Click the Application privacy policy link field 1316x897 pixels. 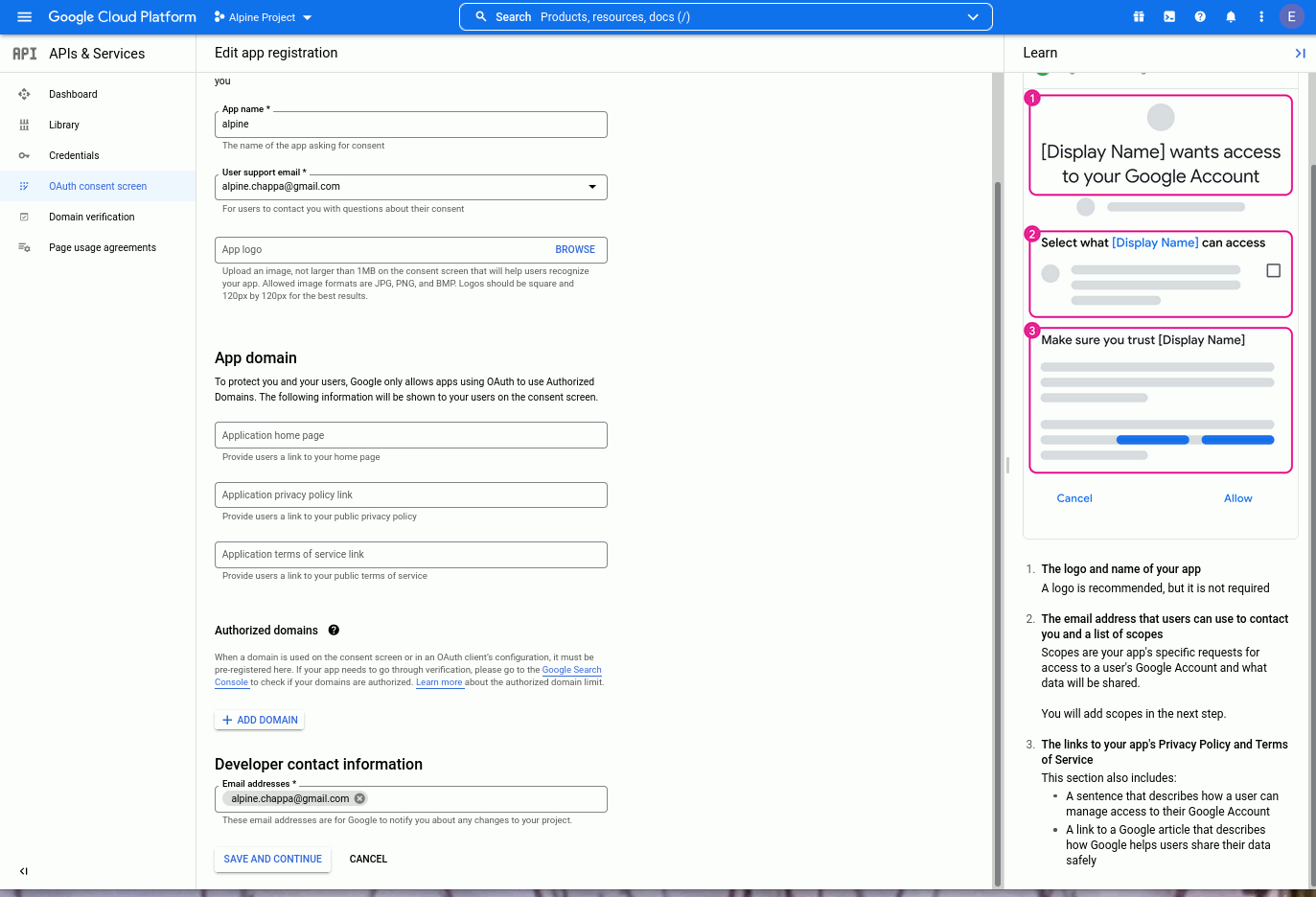point(411,494)
